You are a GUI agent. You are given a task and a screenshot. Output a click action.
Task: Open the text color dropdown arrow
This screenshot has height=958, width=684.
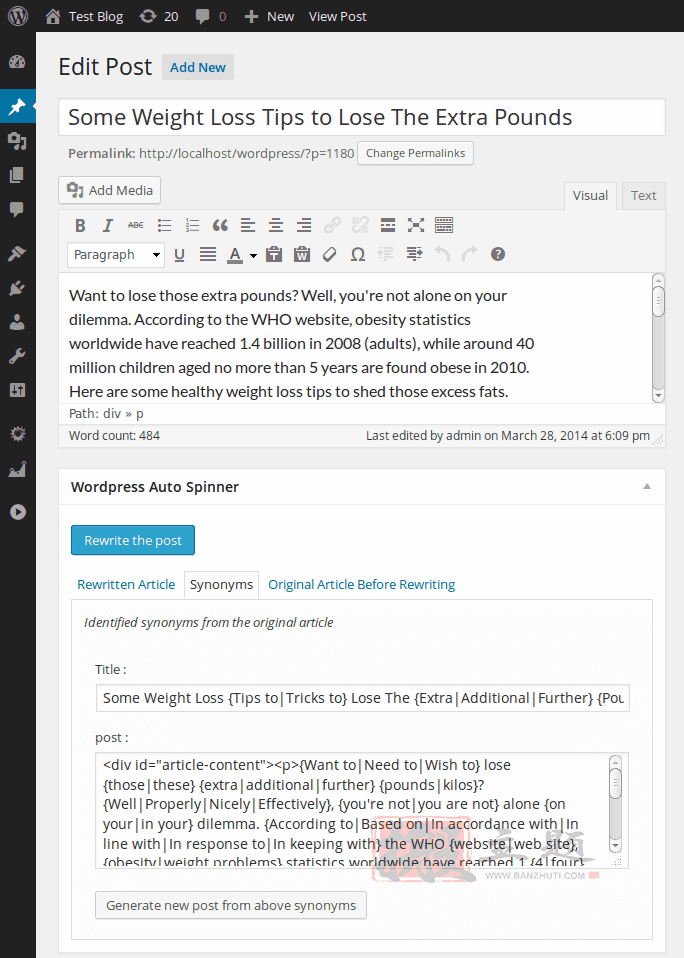[253, 255]
